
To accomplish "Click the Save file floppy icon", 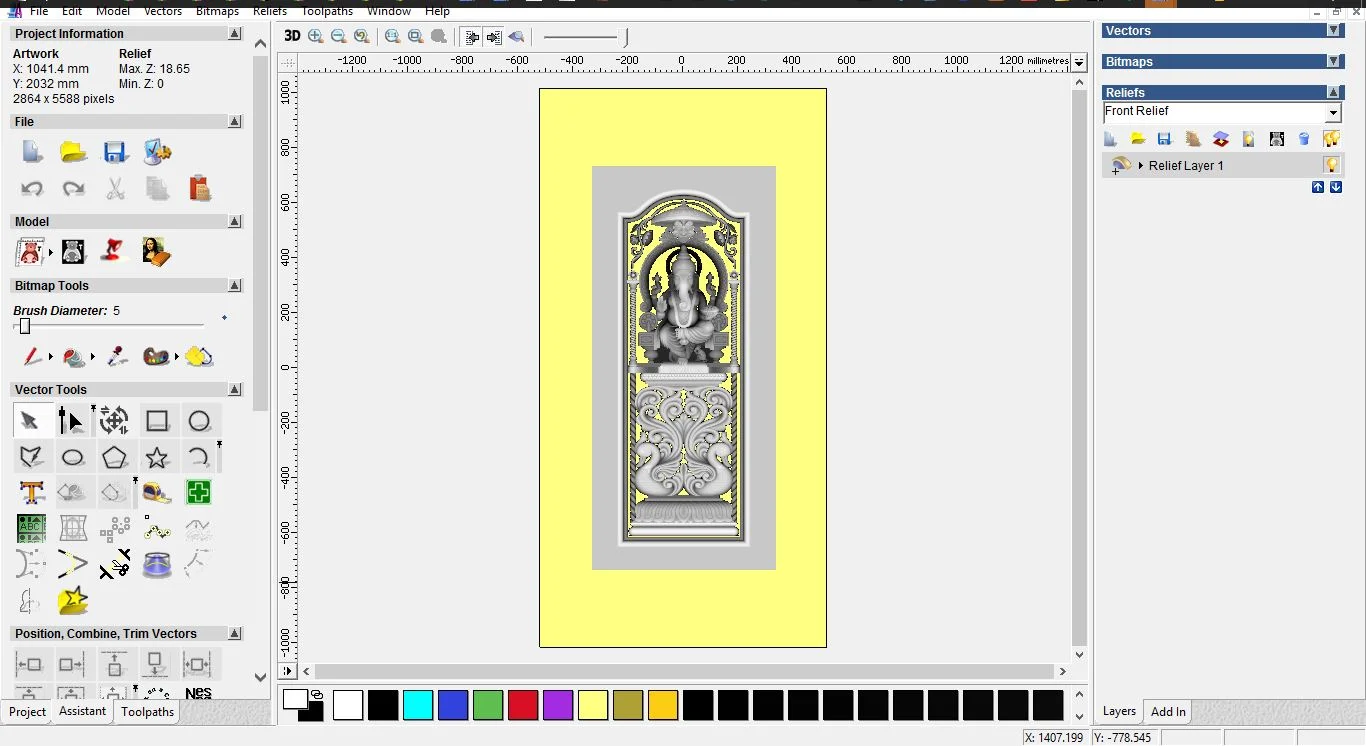I will click(115, 152).
